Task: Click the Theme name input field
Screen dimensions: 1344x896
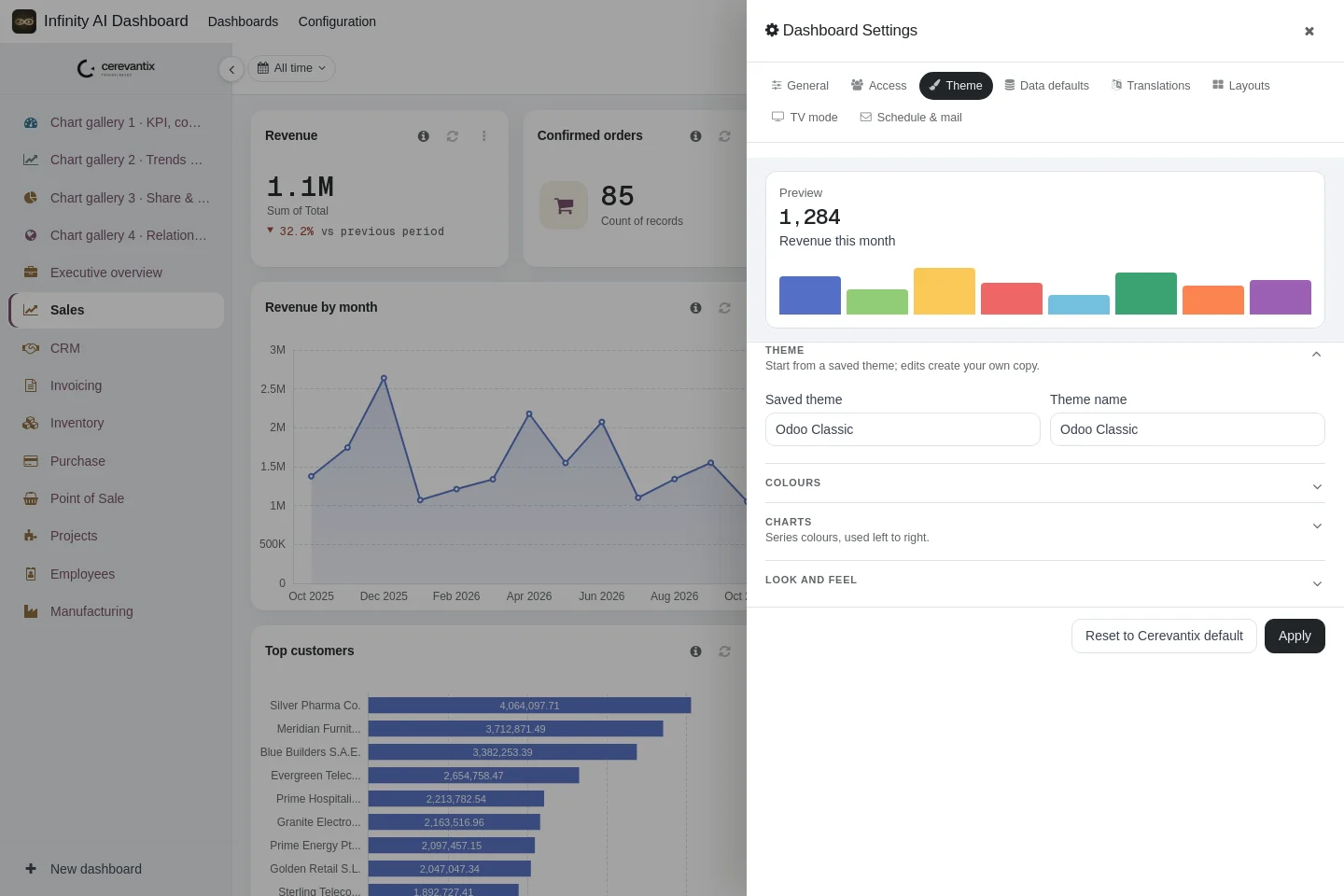Action: pyautogui.click(x=1187, y=429)
